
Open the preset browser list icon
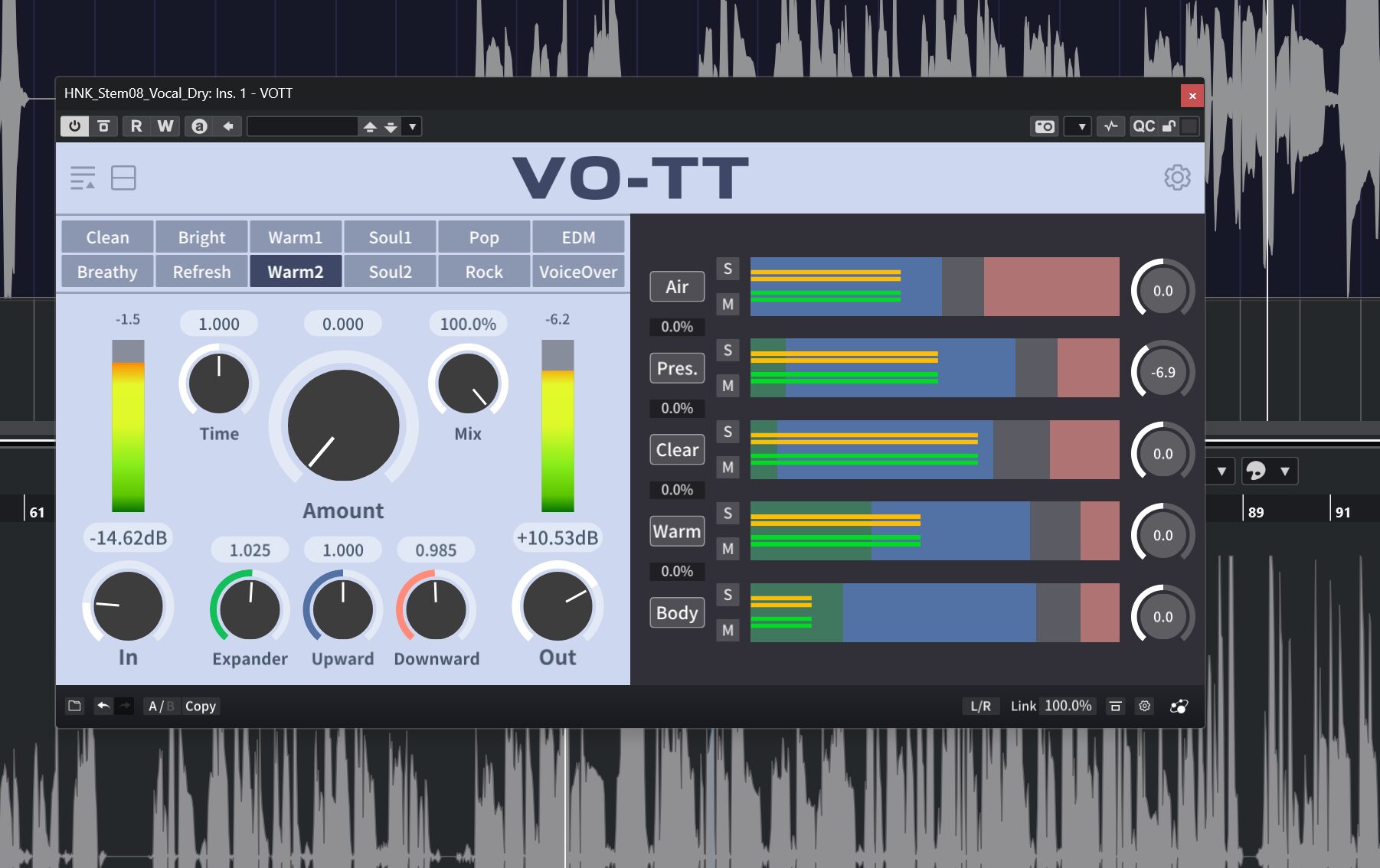point(83,178)
